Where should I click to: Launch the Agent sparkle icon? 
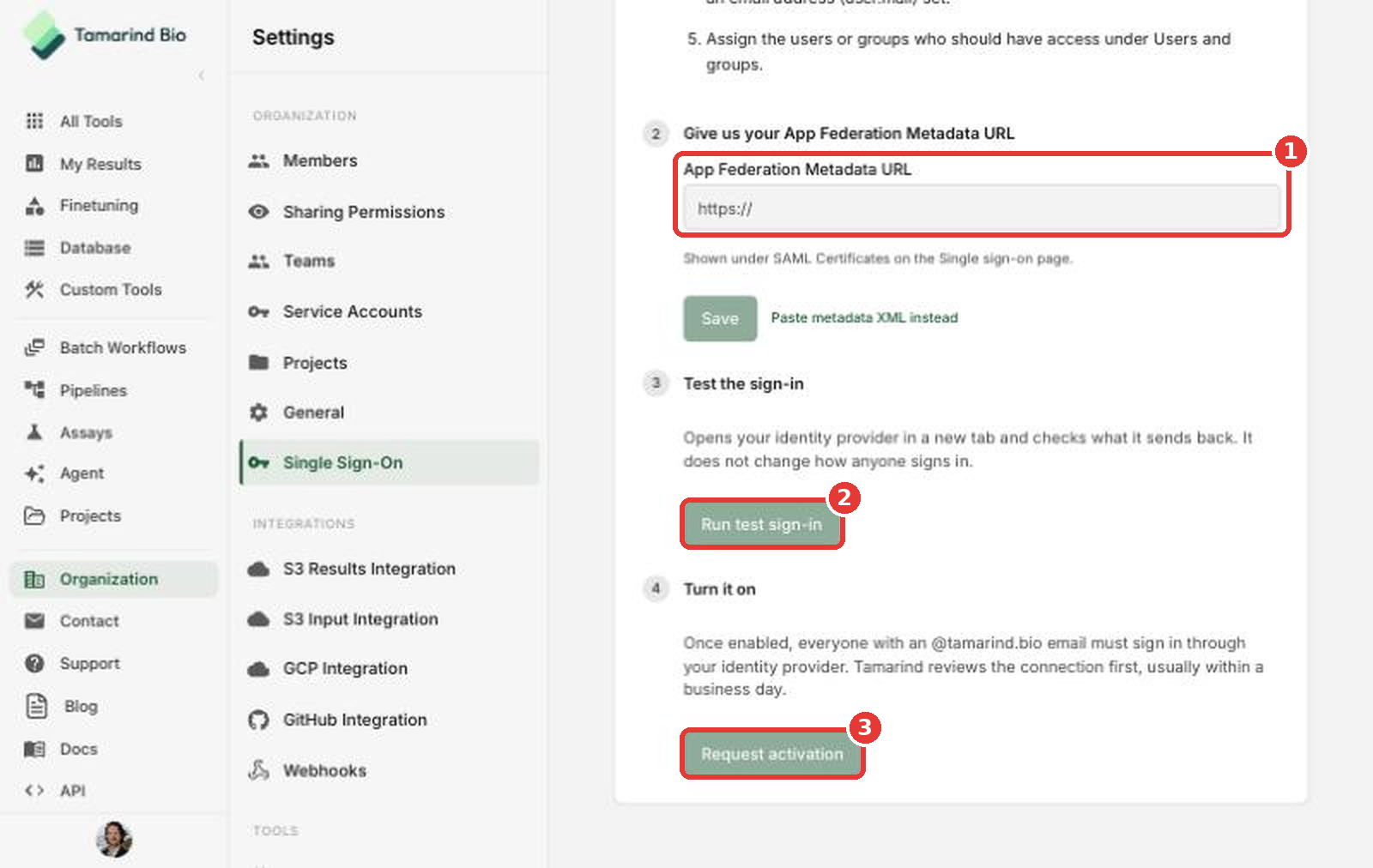click(x=34, y=473)
